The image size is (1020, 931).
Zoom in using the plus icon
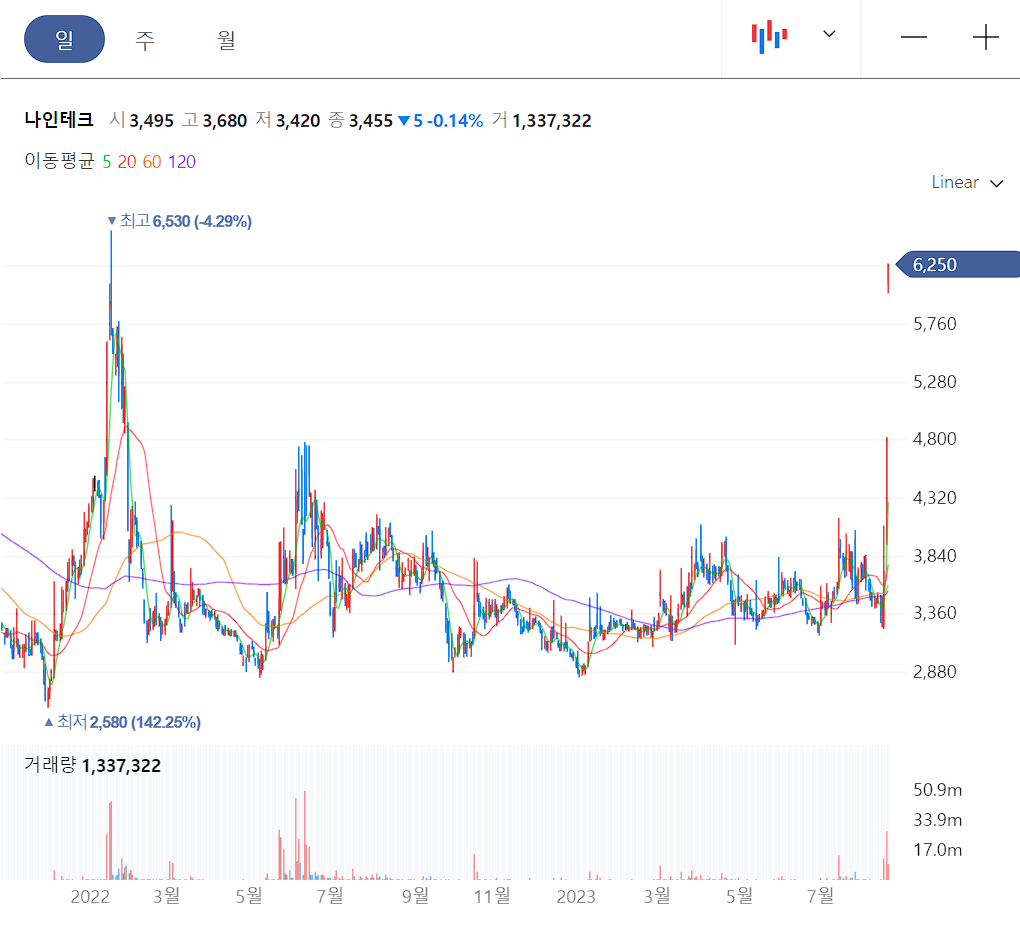[985, 37]
